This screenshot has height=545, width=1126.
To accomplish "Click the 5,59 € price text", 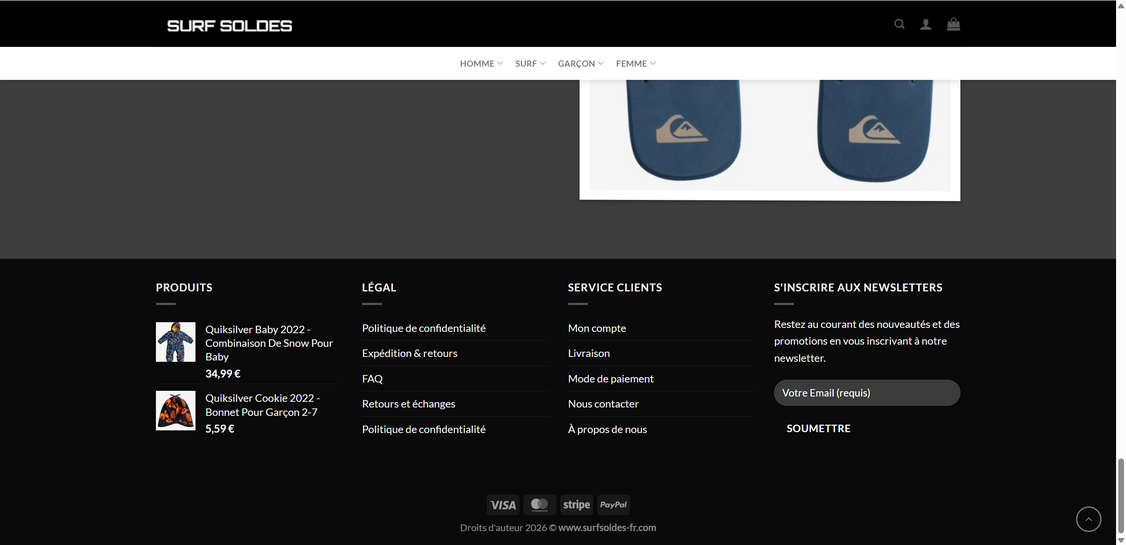I will pos(220,429).
